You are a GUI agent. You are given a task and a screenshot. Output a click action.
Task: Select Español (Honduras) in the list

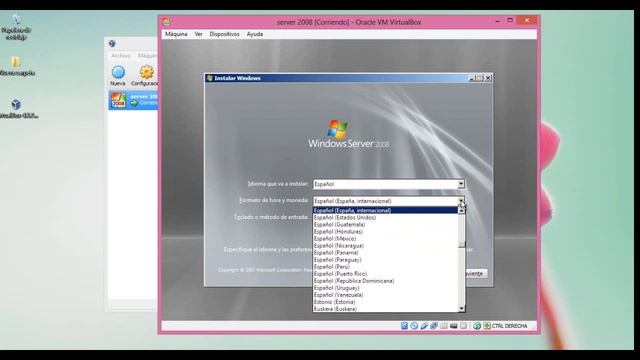point(385,231)
